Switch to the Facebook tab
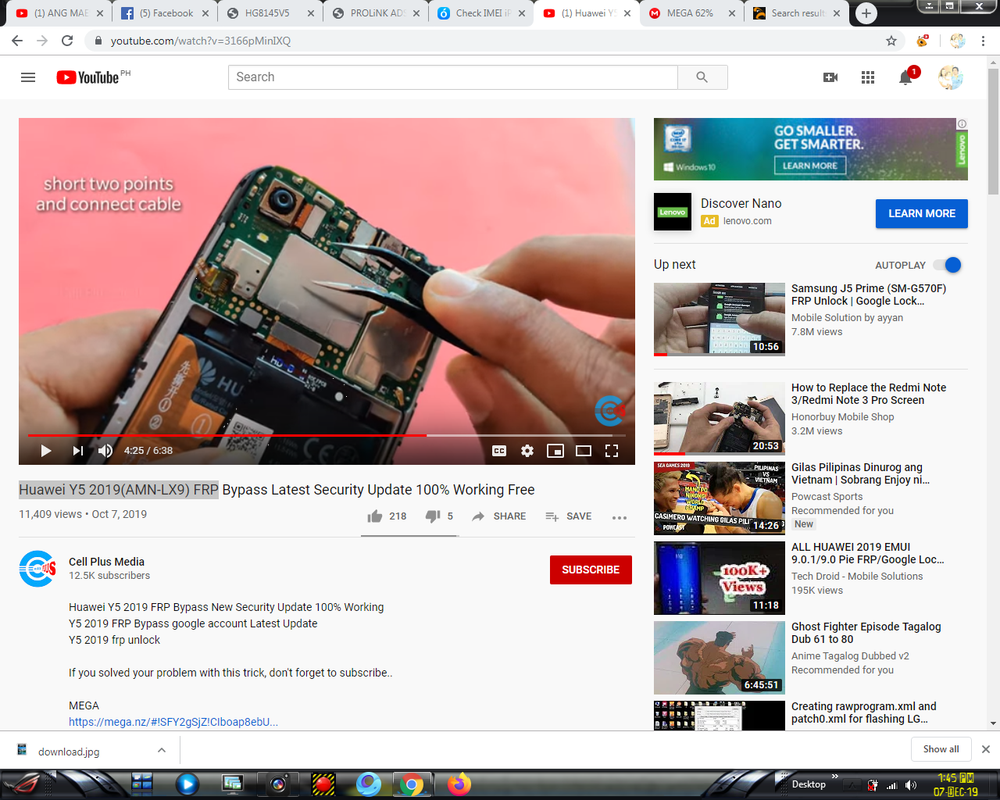The image size is (1000, 800). [x=165, y=13]
